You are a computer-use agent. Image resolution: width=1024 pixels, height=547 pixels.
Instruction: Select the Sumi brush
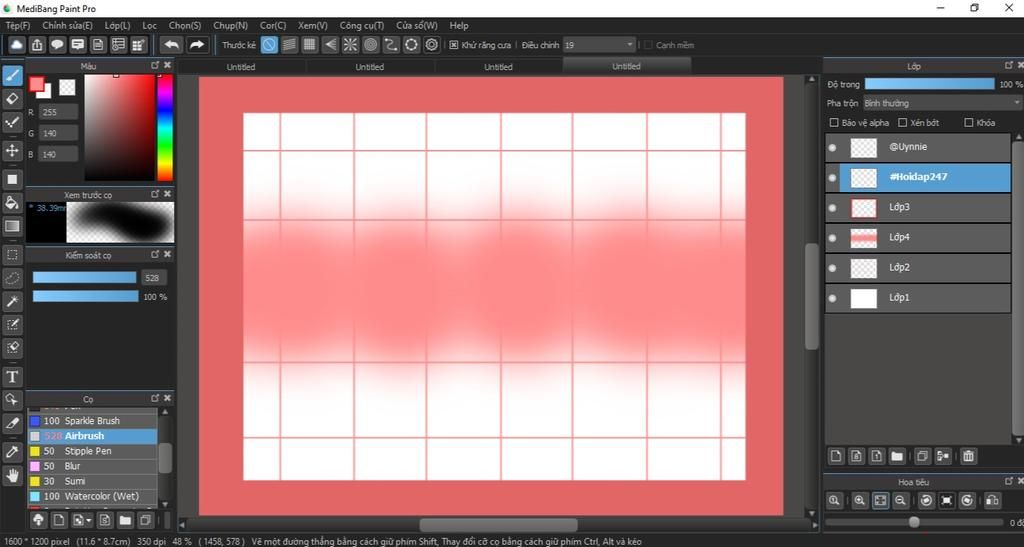coord(92,481)
